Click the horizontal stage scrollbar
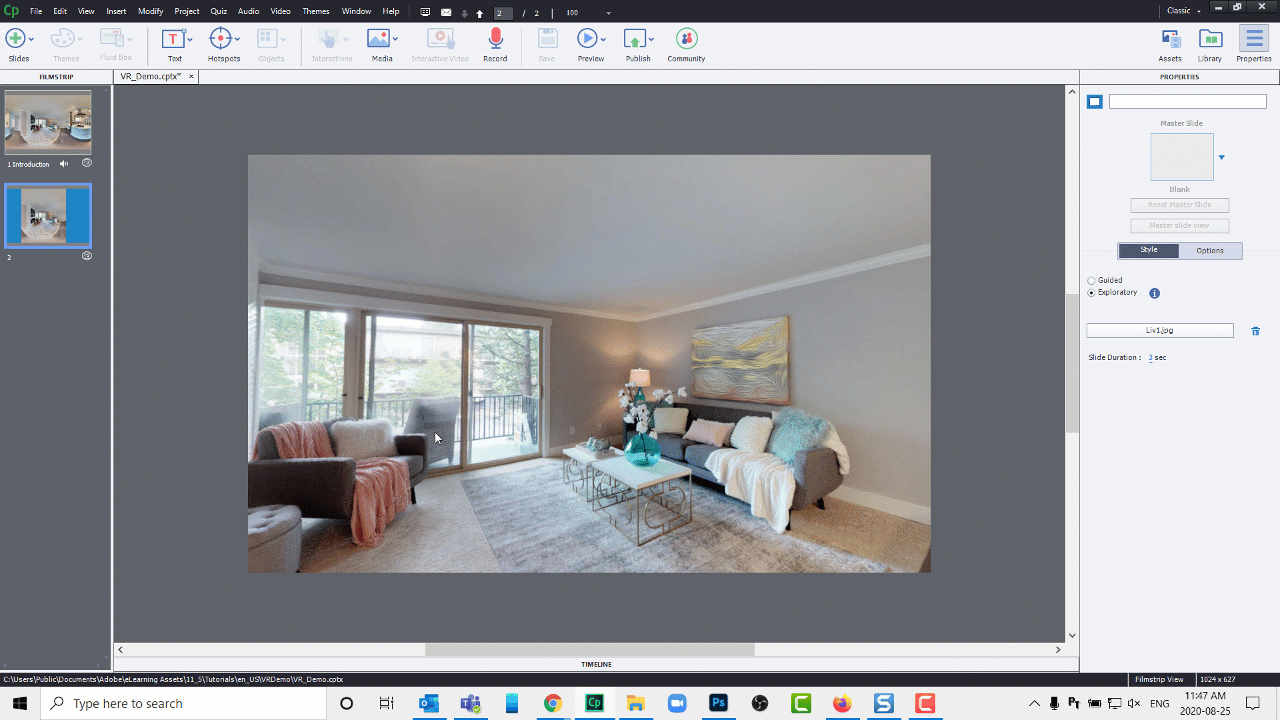Viewport: 1280px width, 720px height. click(x=590, y=650)
